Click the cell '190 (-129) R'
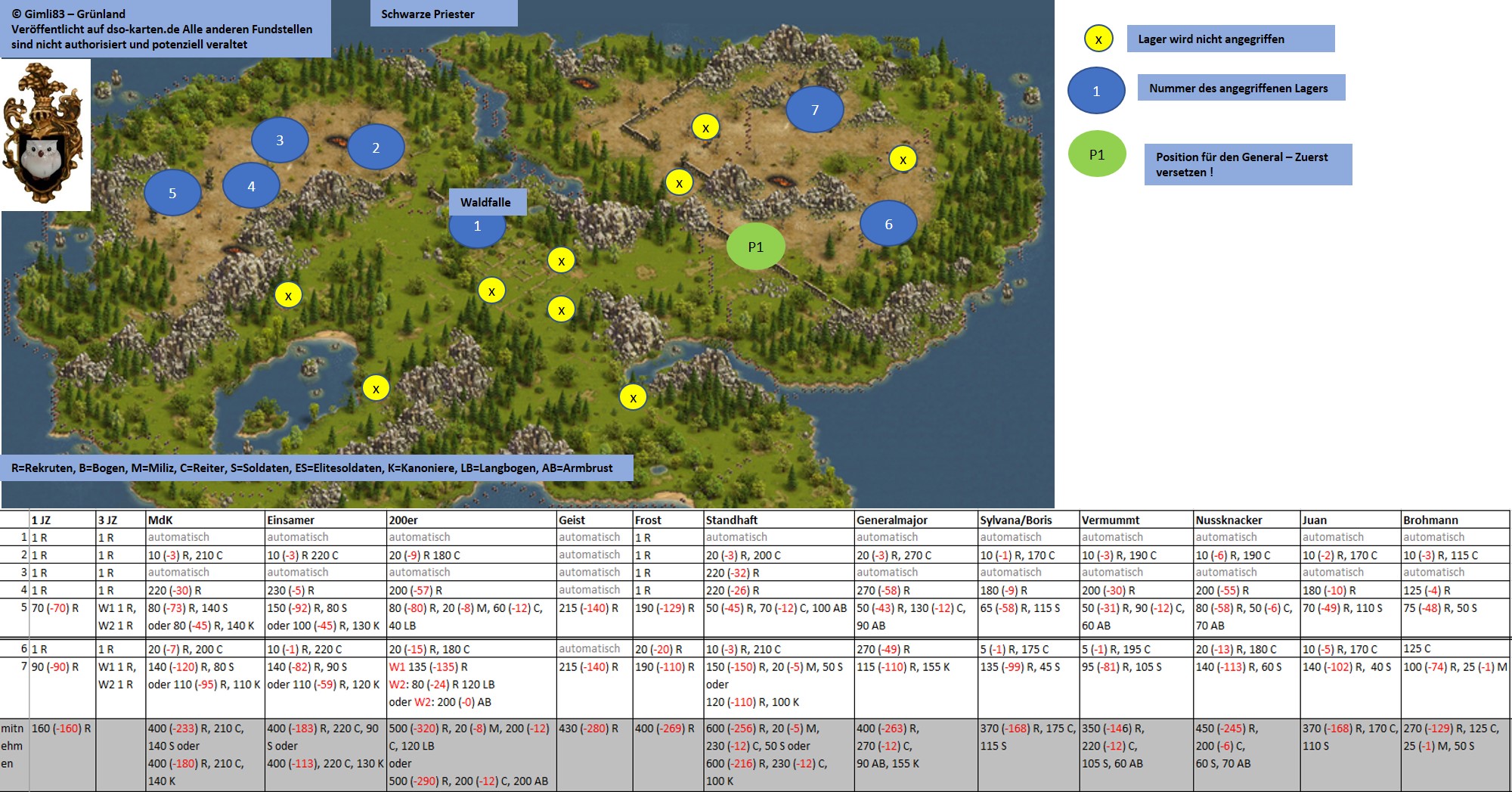Image resolution: width=1512 pixels, height=792 pixels. 668,617
